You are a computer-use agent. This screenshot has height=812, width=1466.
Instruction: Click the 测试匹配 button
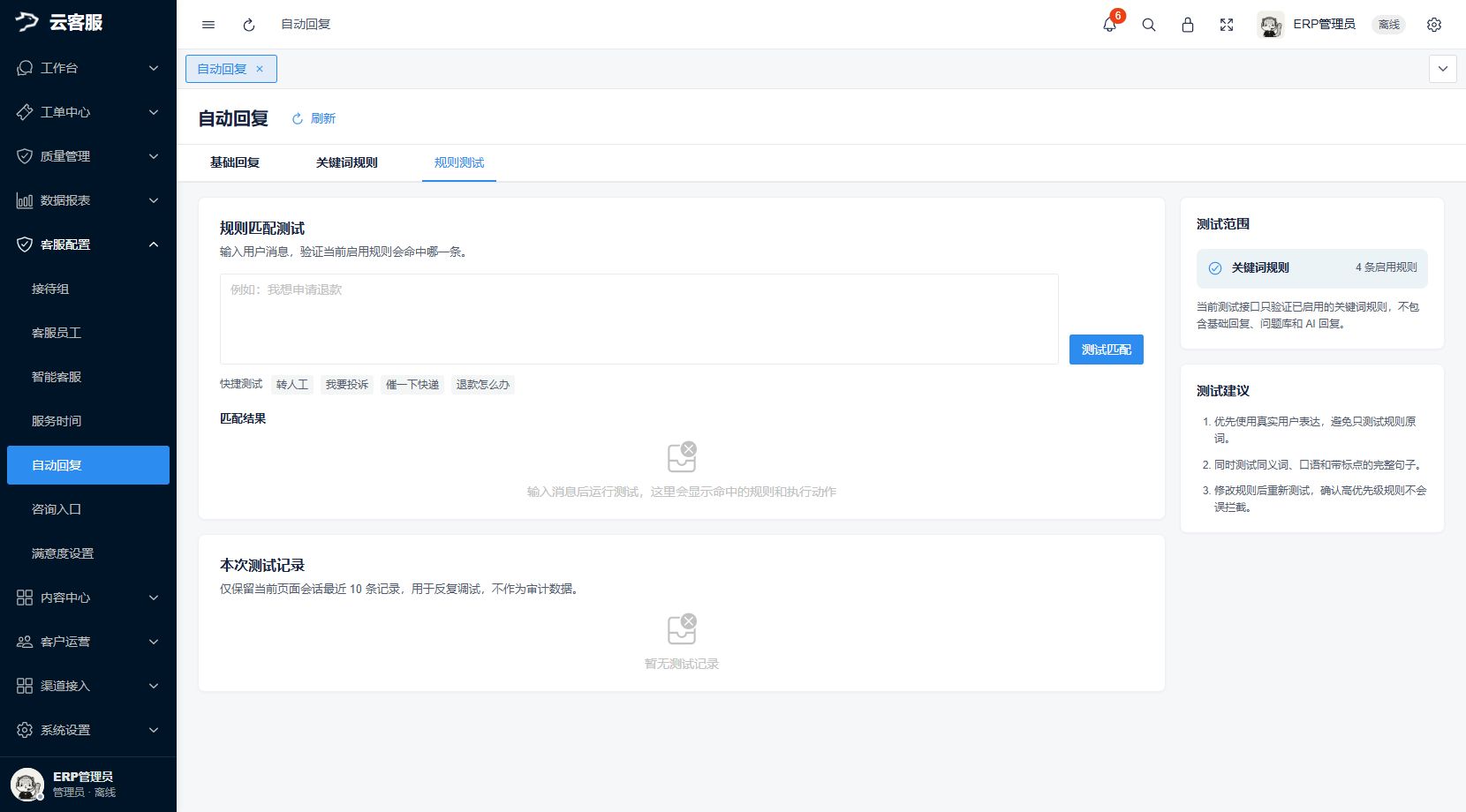click(1107, 350)
